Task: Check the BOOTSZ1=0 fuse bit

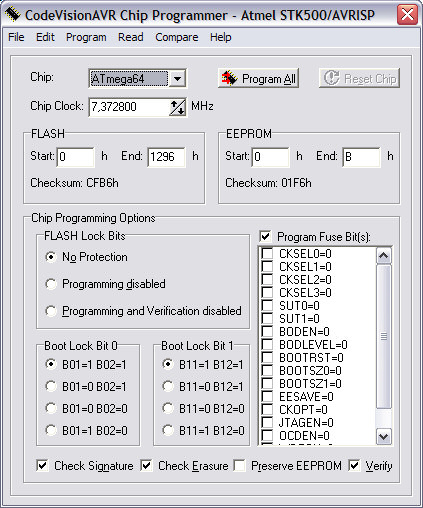Action: [267, 384]
